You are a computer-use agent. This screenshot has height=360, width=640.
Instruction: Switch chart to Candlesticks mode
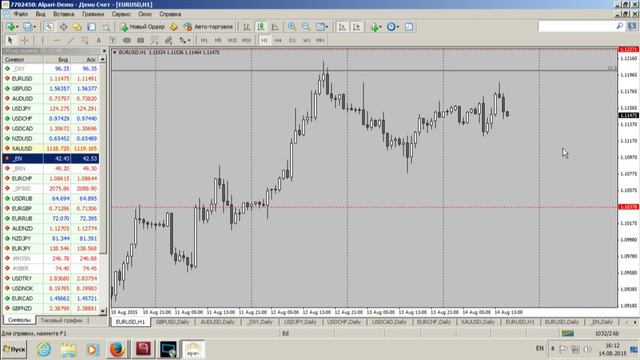coord(261,27)
